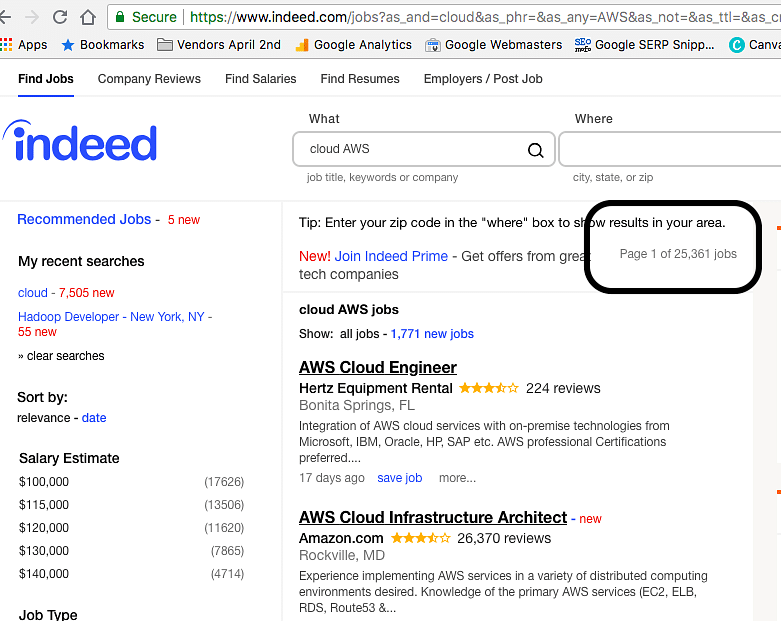Show the 1,771 new jobs

pyautogui.click(x=432, y=334)
